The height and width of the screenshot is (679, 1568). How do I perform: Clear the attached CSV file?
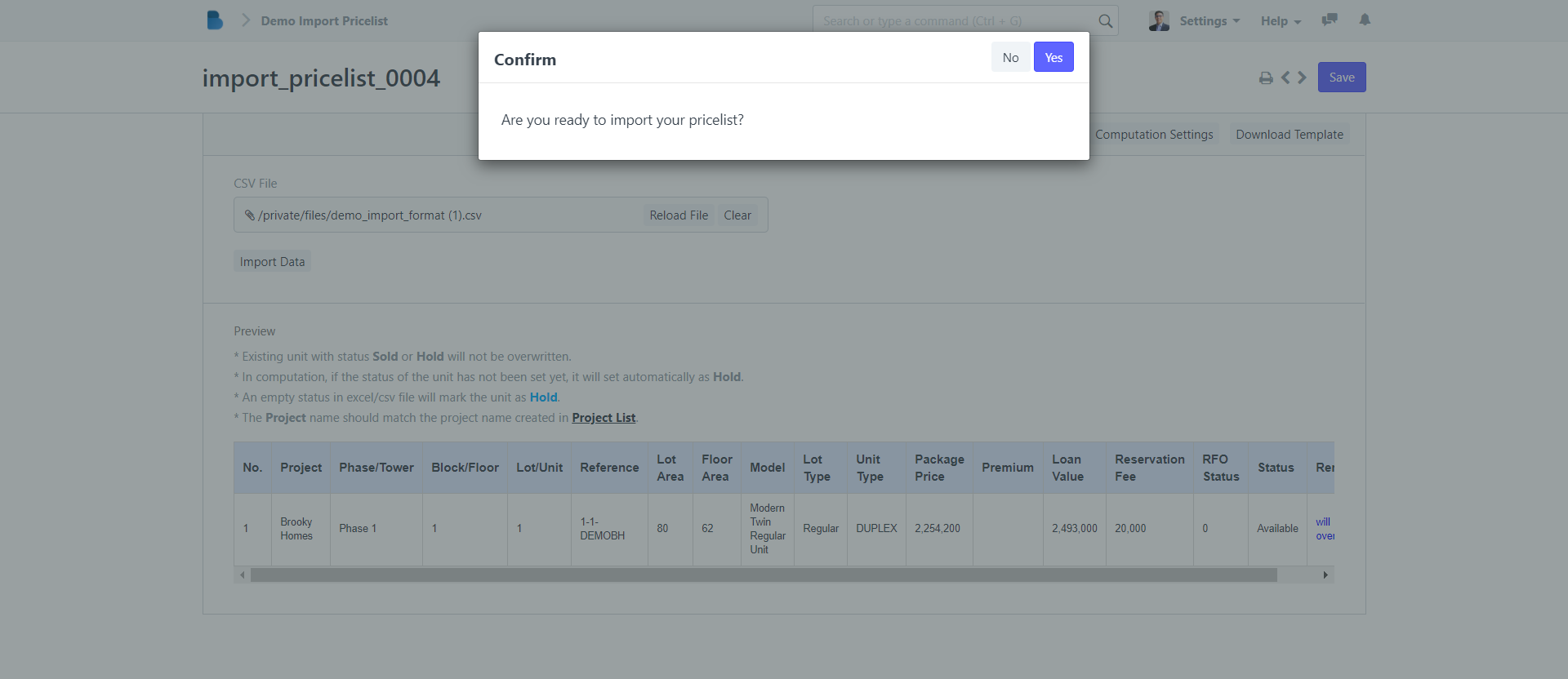click(737, 215)
